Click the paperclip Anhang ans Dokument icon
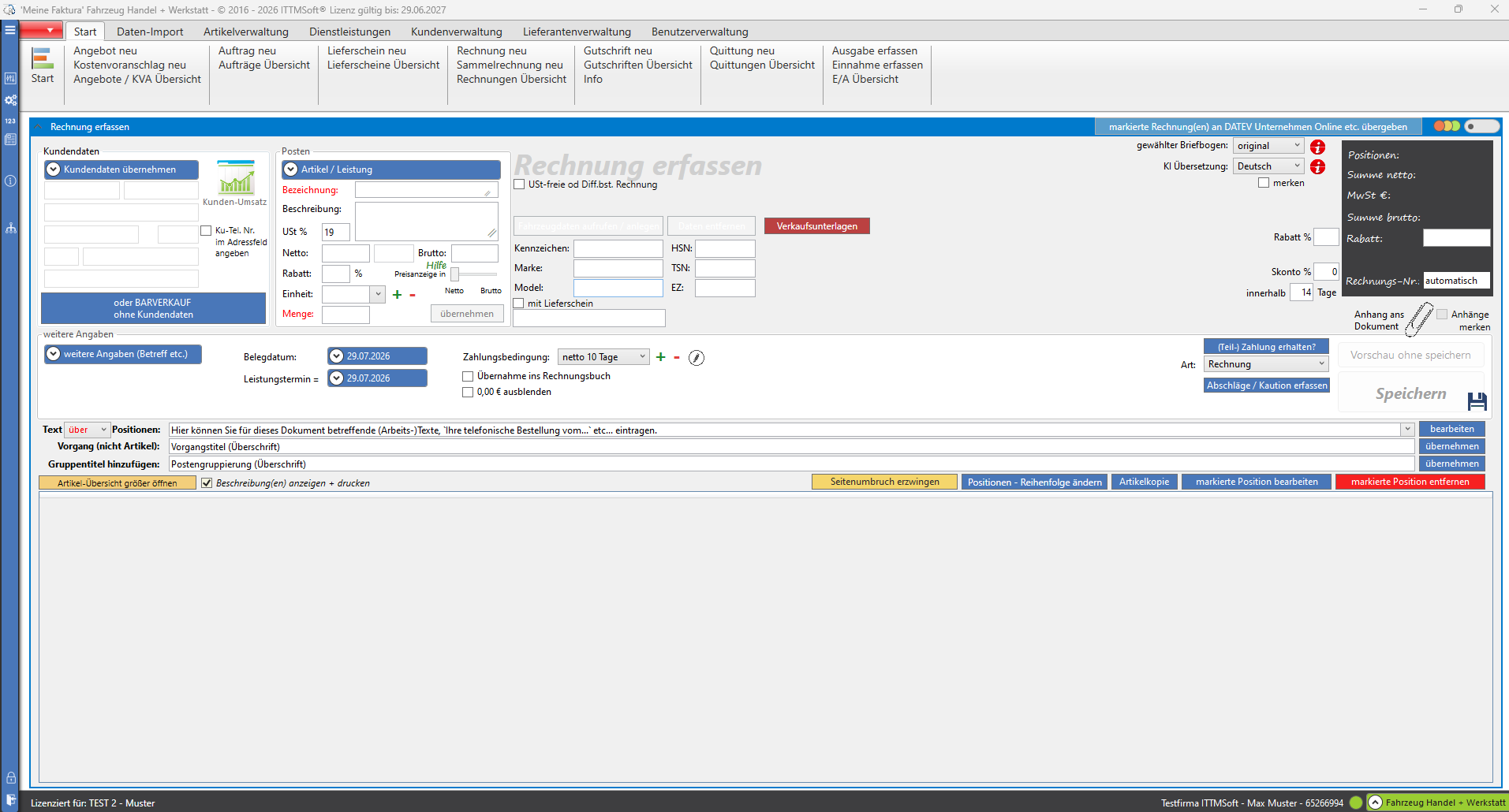The width and height of the screenshot is (1509, 812). point(1420,319)
